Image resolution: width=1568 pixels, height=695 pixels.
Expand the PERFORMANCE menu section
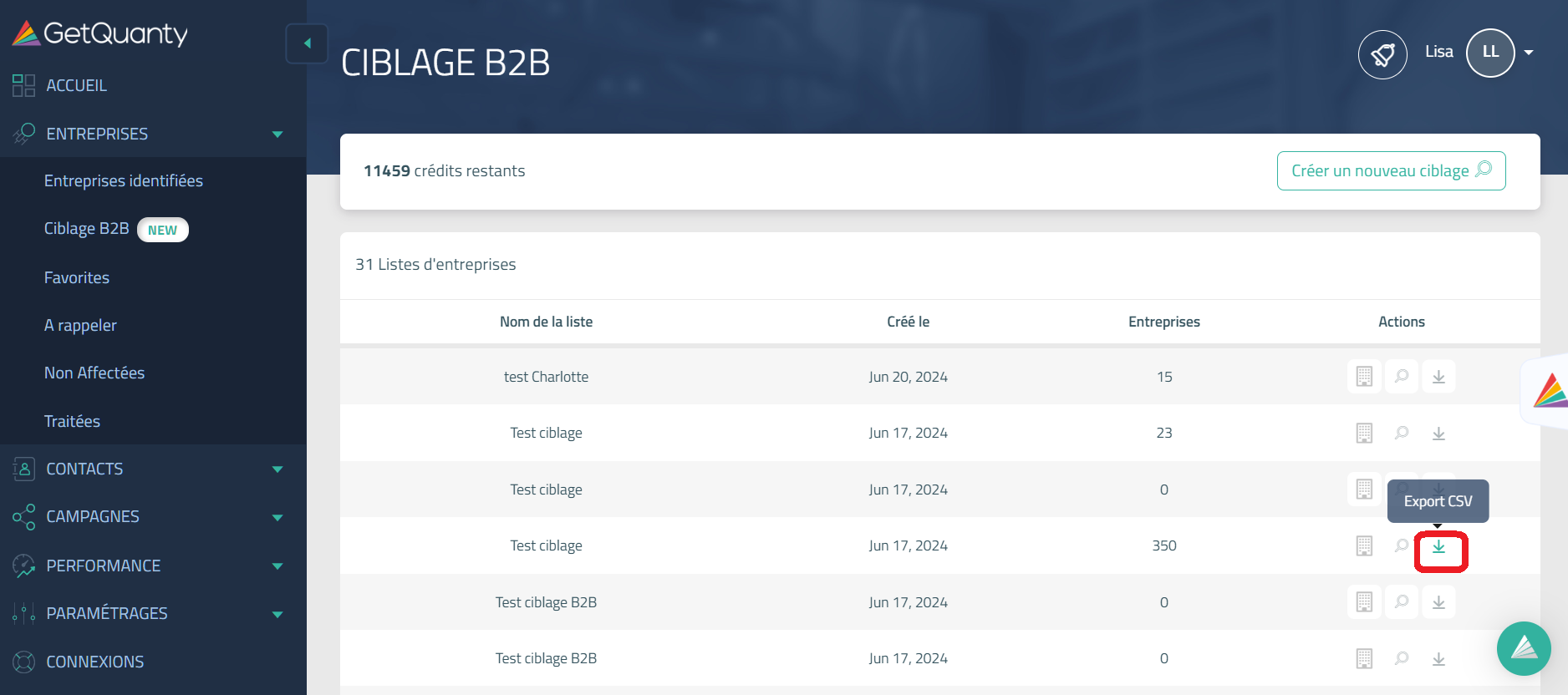pos(277,566)
